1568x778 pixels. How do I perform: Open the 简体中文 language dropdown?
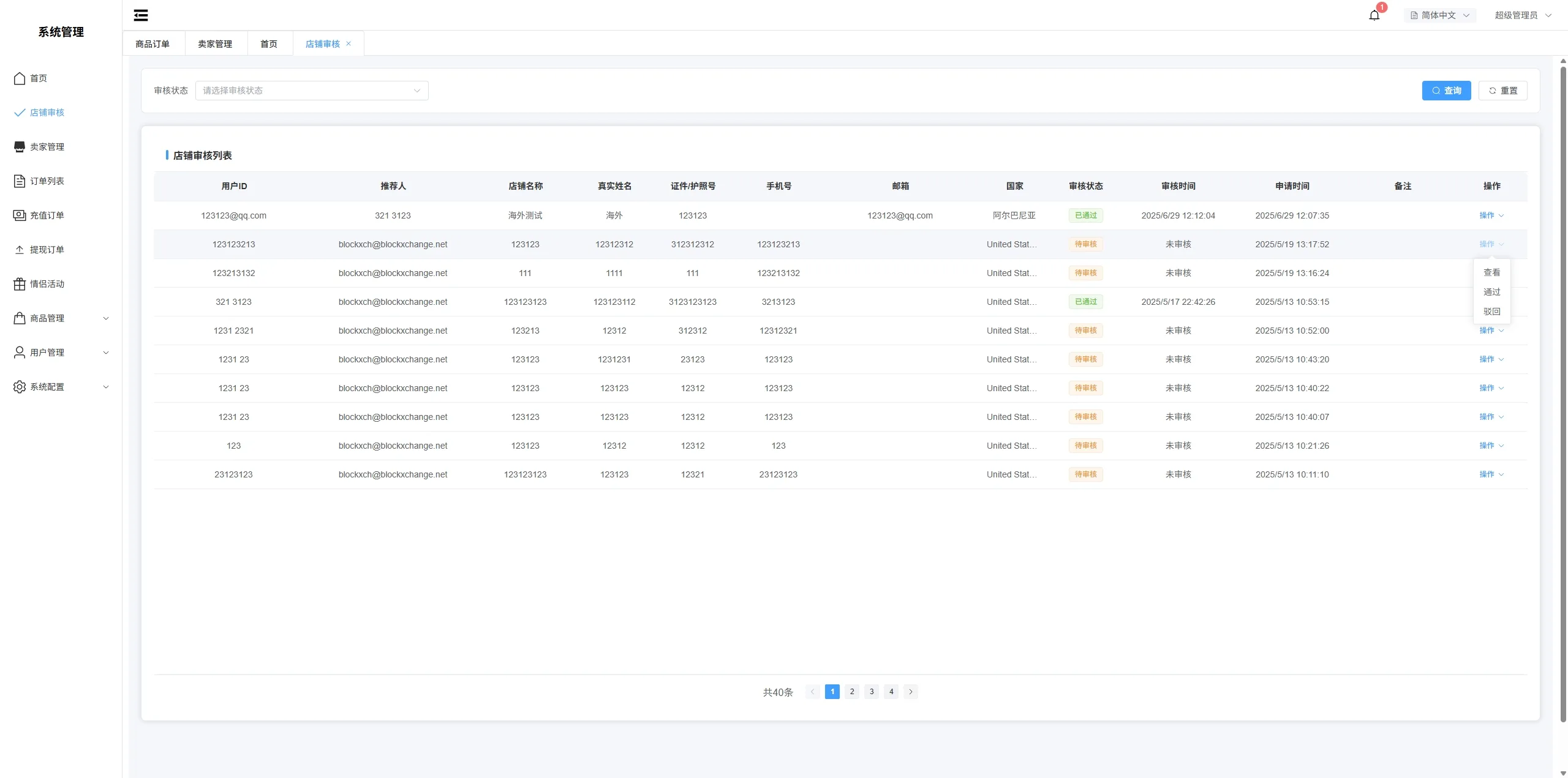(1439, 15)
